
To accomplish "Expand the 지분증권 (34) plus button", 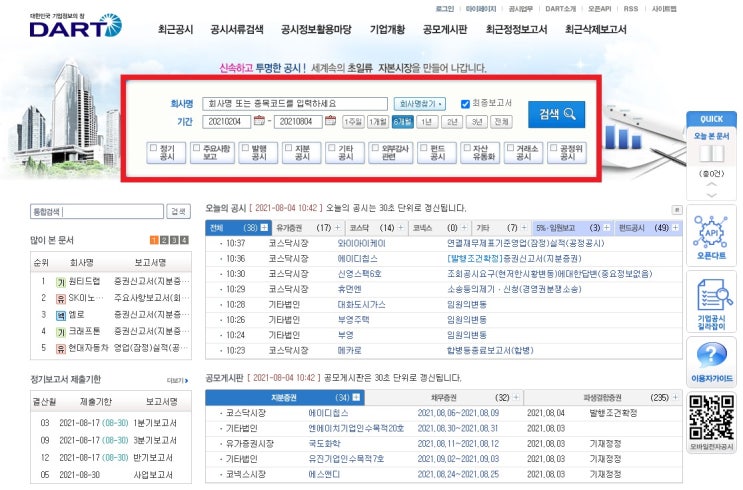I will 356,397.
